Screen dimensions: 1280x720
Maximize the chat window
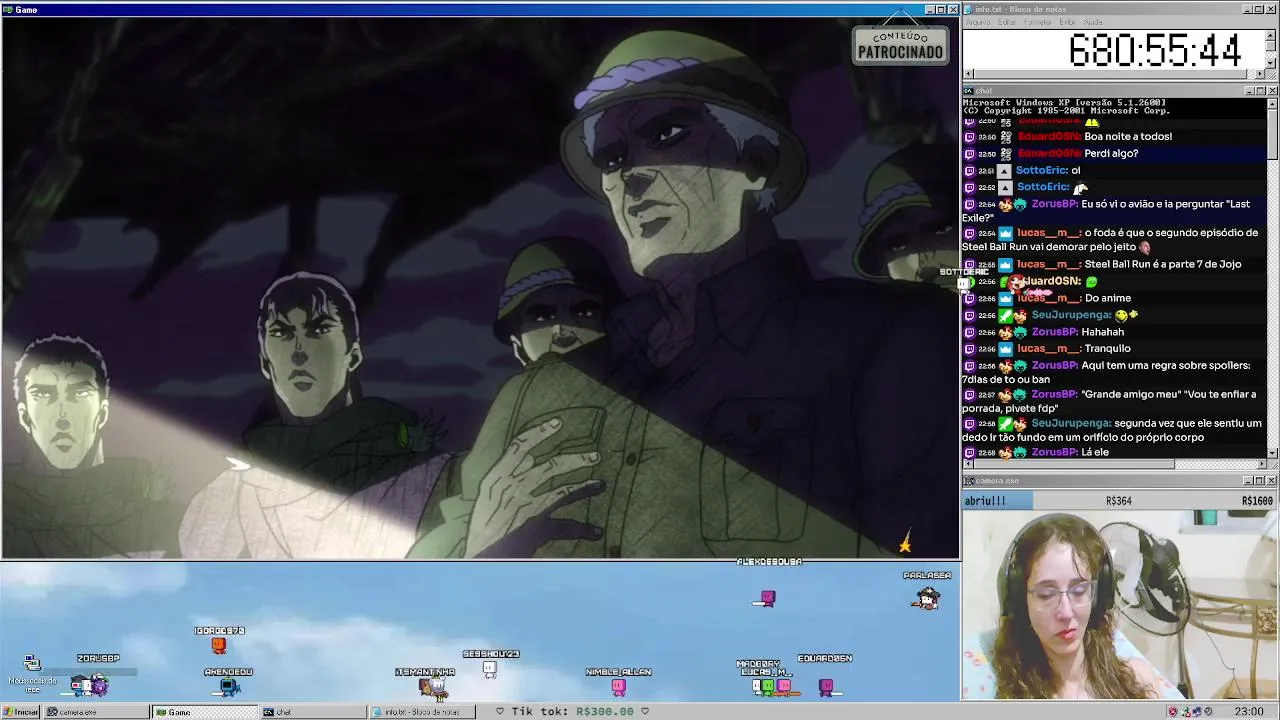(x=1260, y=90)
